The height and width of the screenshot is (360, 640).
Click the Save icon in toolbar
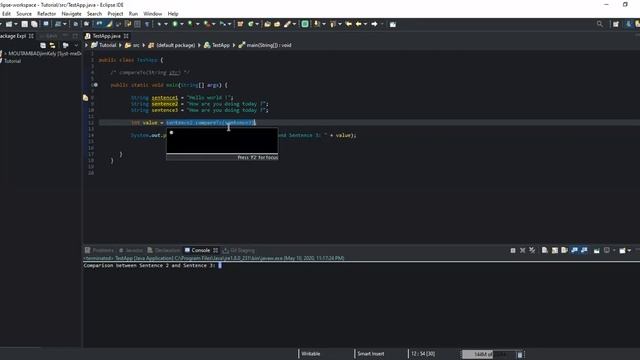point(24,24)
